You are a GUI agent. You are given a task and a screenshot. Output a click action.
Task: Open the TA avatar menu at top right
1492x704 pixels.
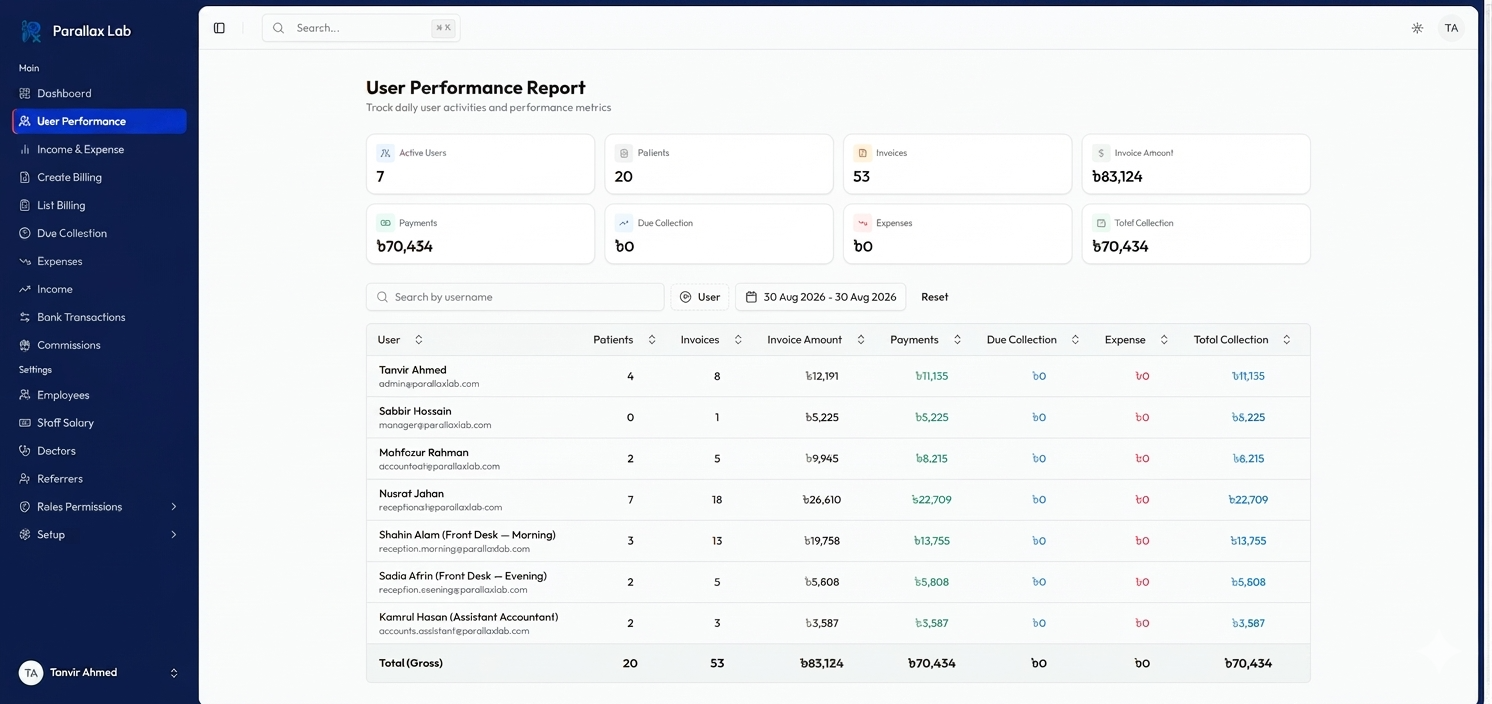(x=1451, y=28)
